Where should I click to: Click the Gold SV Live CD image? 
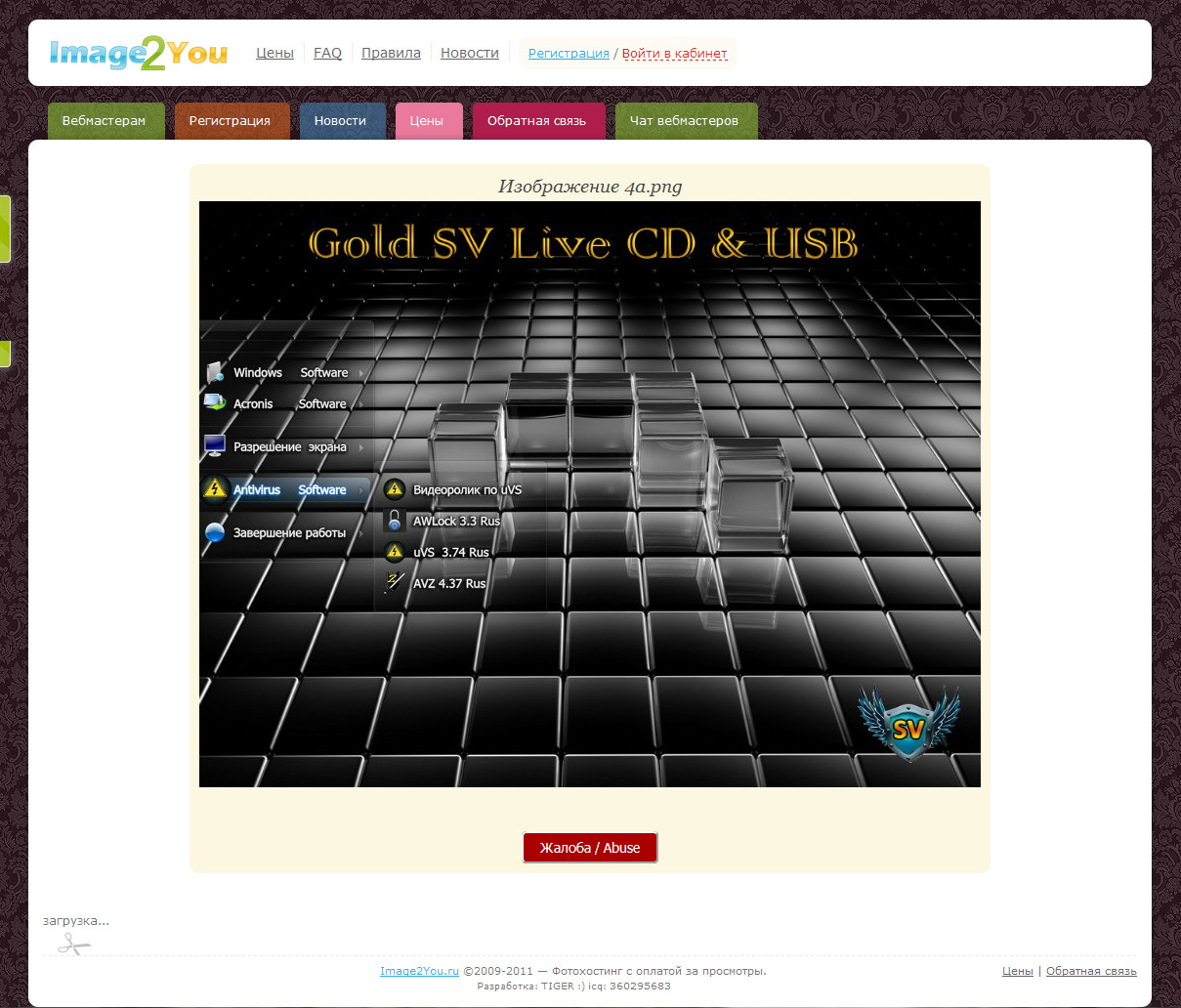[x=590, y=494]
